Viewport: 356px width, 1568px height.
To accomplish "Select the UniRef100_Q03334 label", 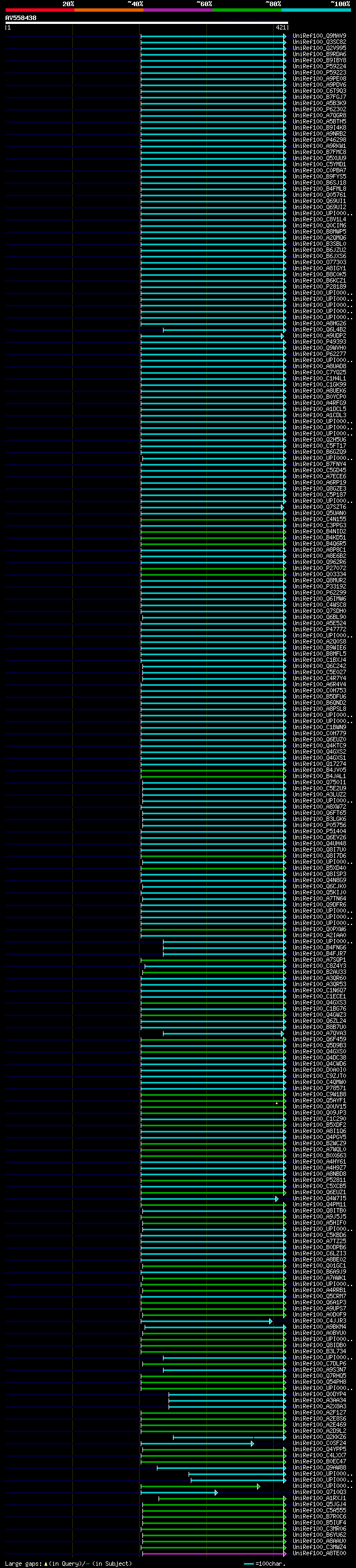I will 319,574.
